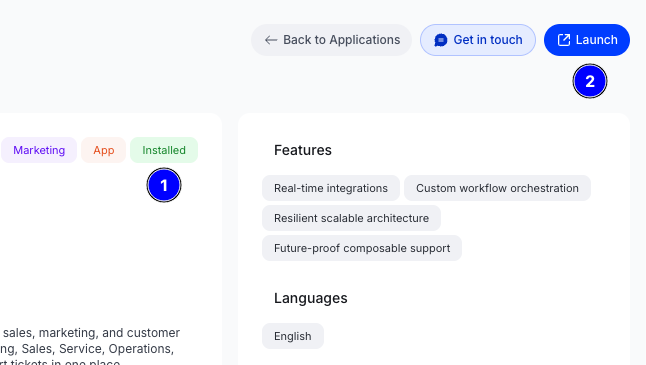The image size is (646, 365).
Task: Select the Marketing category tag
Action: 39,150
